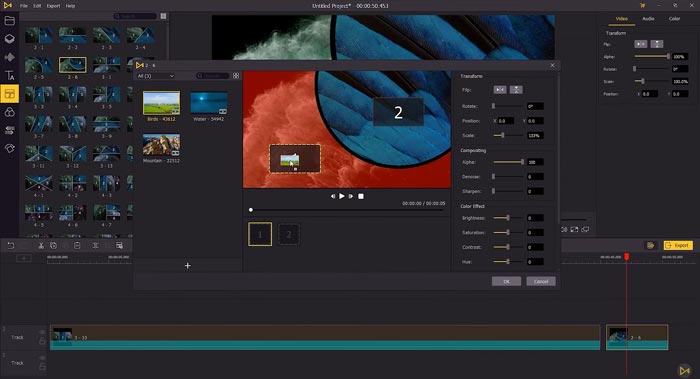Open the Help menu
The width and height of the screenshot is (700, 379).
pyautogui.click(x=71, y=6)
